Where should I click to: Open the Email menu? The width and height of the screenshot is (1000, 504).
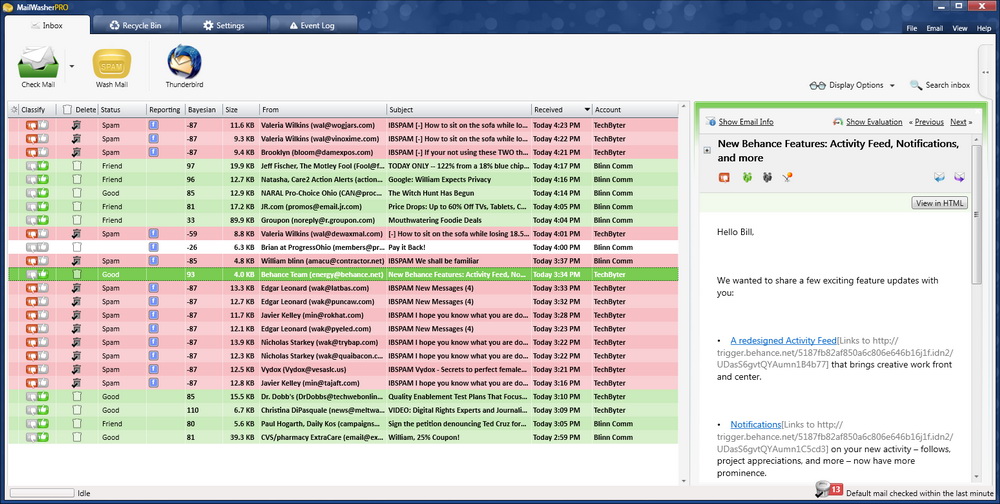(934, 28)
